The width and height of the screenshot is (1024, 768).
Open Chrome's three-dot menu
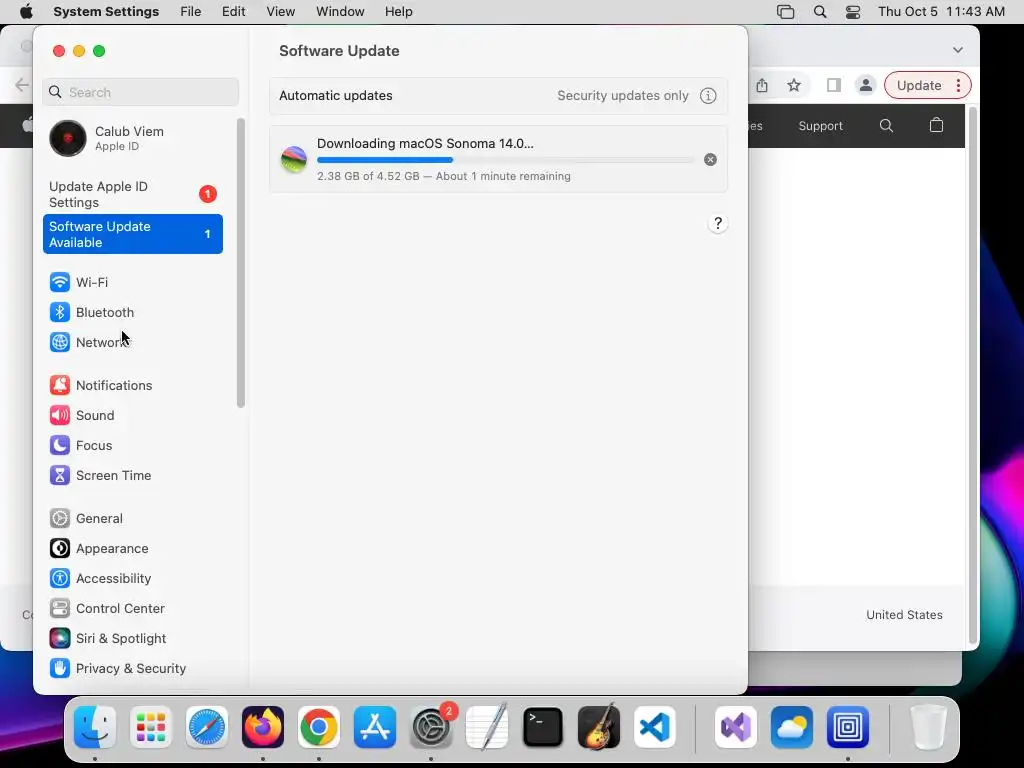point(959,86)
